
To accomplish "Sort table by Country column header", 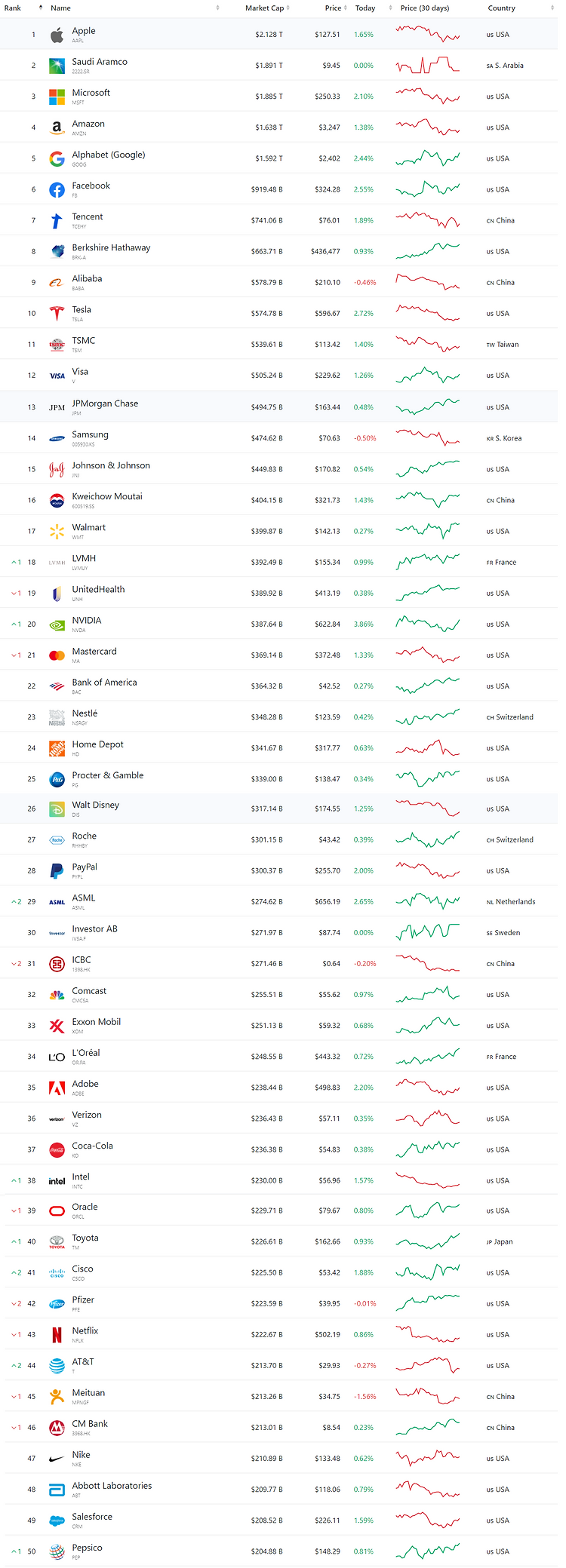I will 502,8.
